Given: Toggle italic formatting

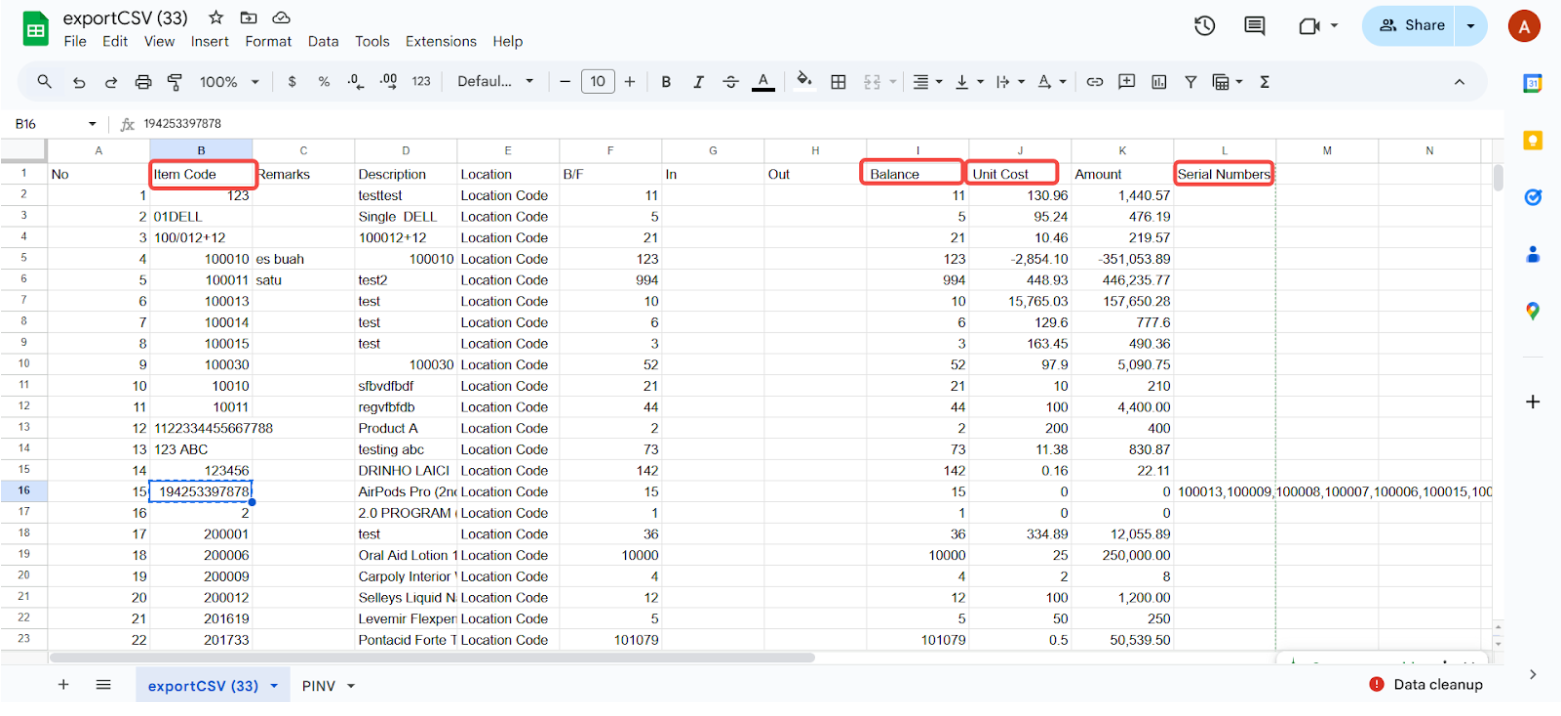Looking at the screenshot, I should [698, 82].
